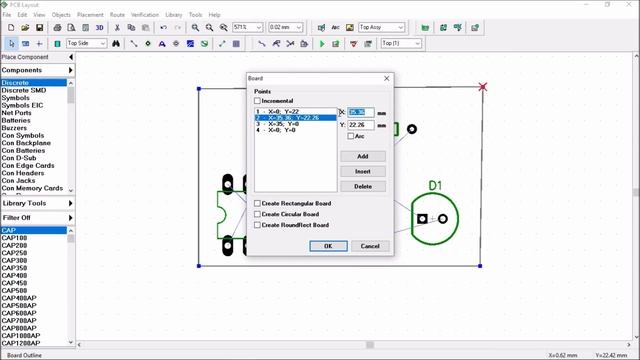Image resolution: width=640 pixels, height=360 pixels.
Task: Click the red Check Design Rules icon
Action: tap(353, 43)
